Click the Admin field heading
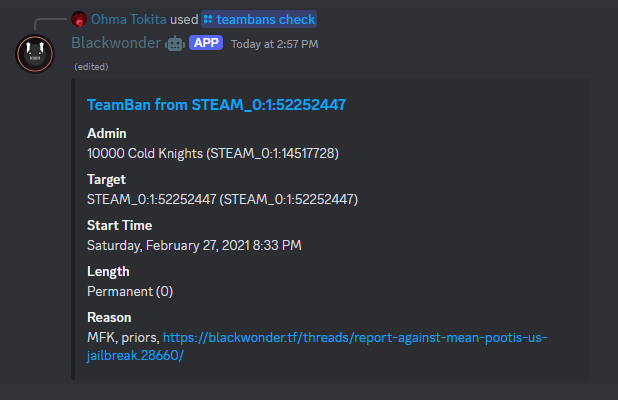This screenshot has height=400, width=618. [x=107, y=133]
